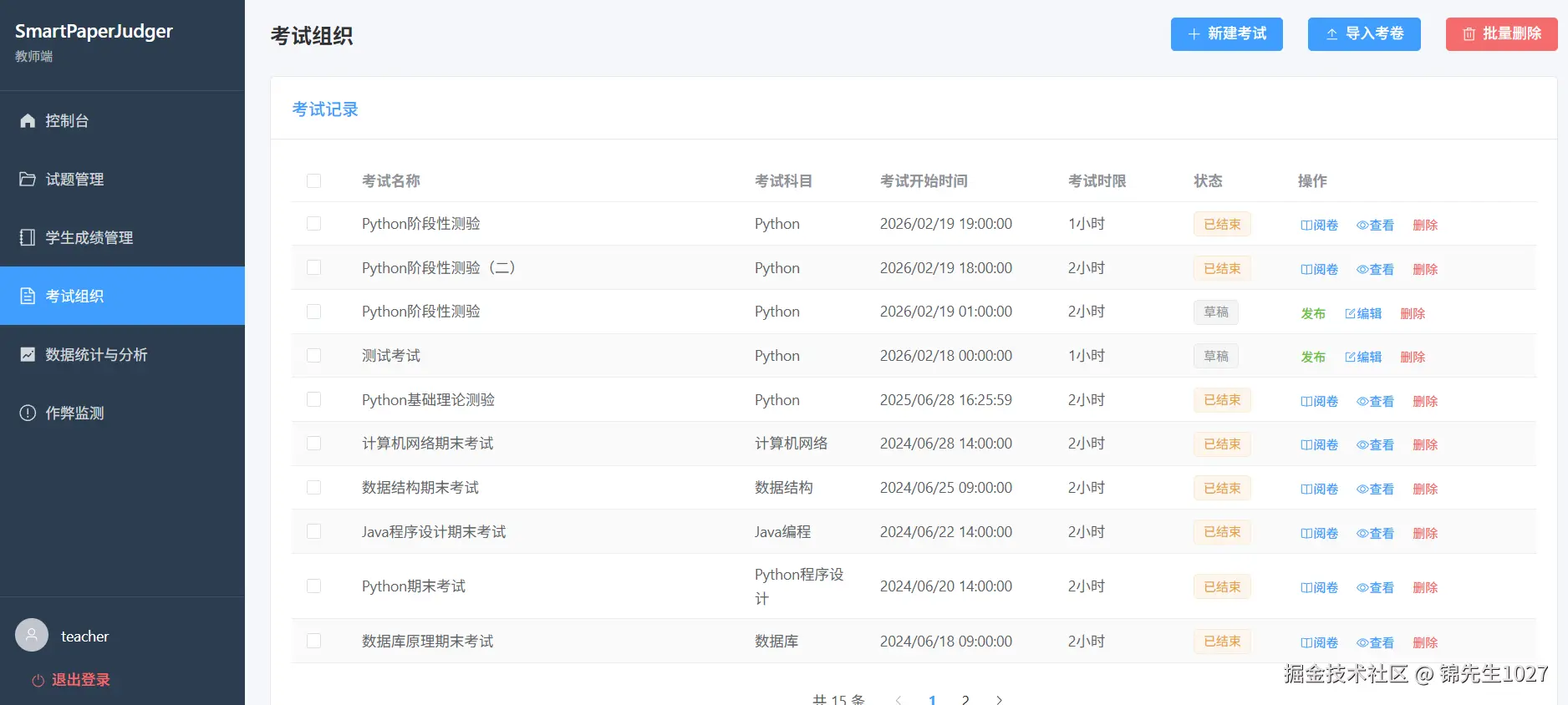
Task: Check the Python基础理论测验 row checkbox
Action: point(314,399)
